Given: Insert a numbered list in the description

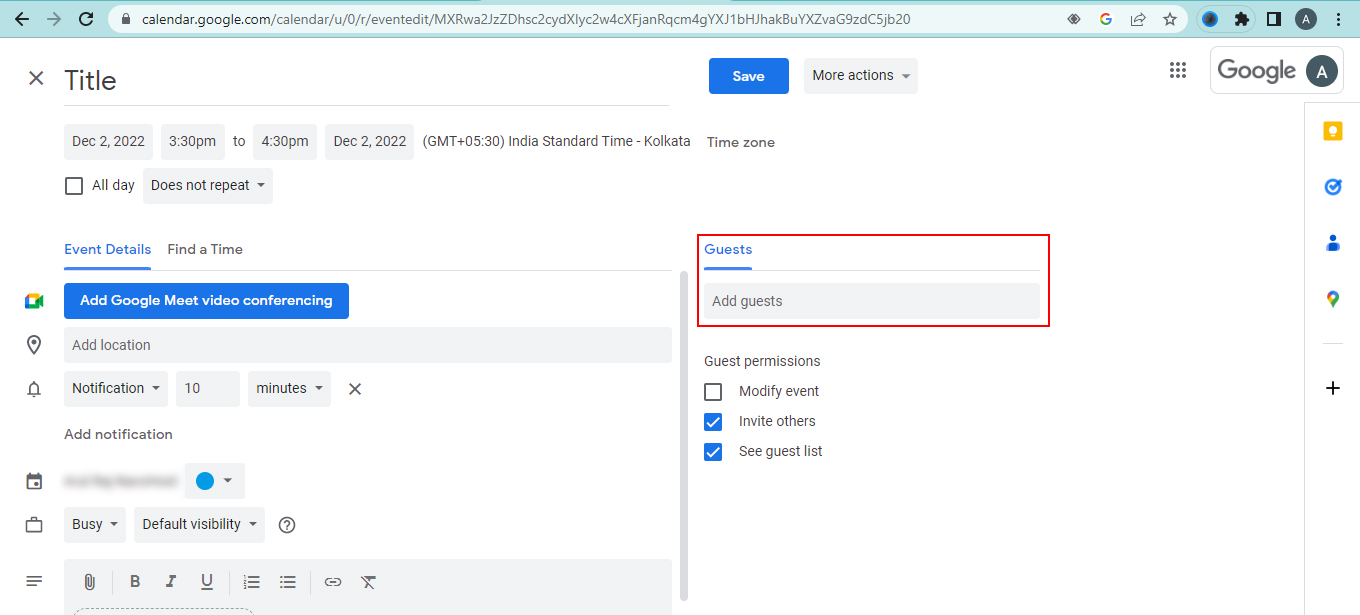Looking at the screenshot, I should [251, 581].
